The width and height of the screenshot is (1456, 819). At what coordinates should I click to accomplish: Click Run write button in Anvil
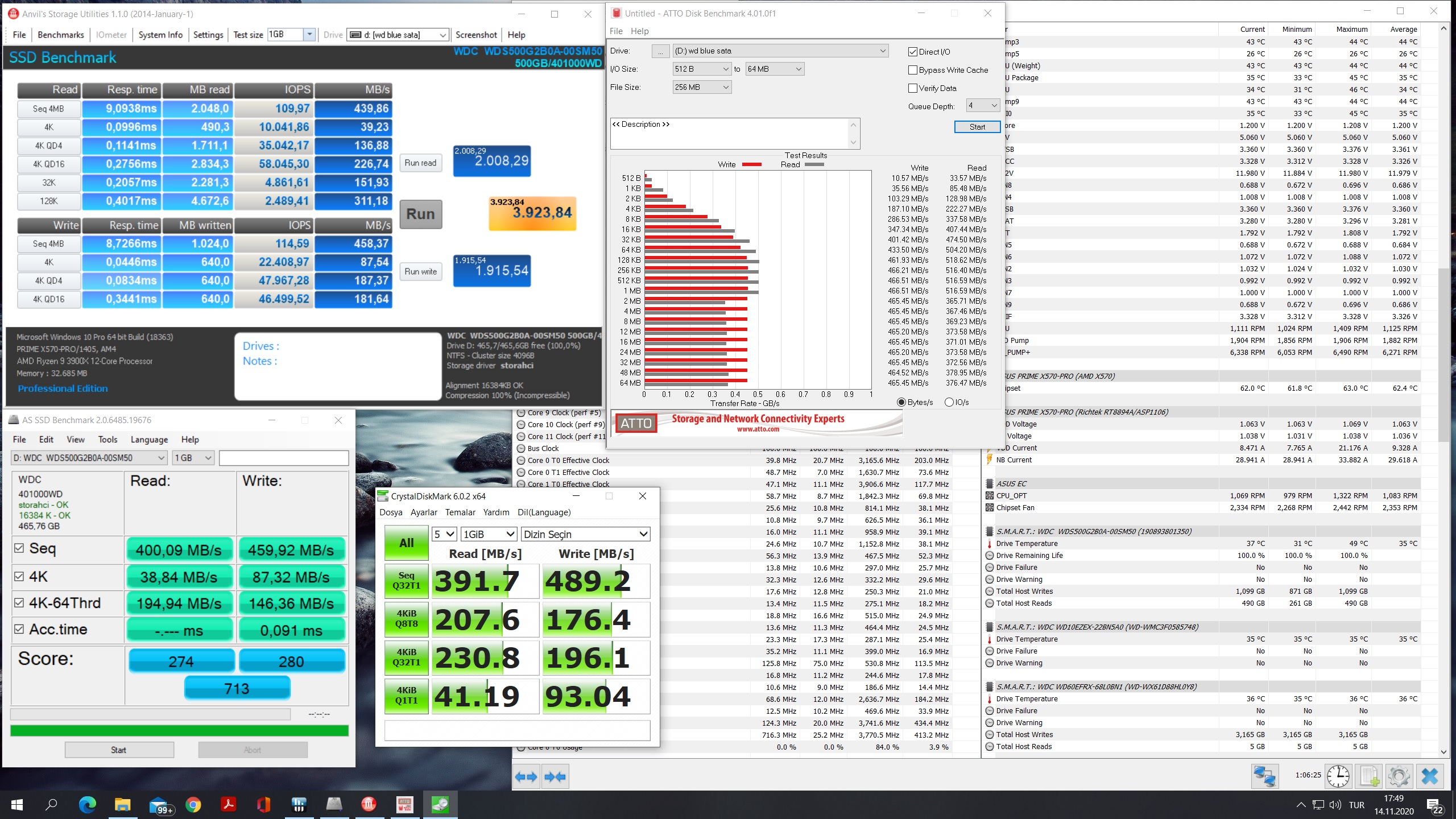point(421,272)
